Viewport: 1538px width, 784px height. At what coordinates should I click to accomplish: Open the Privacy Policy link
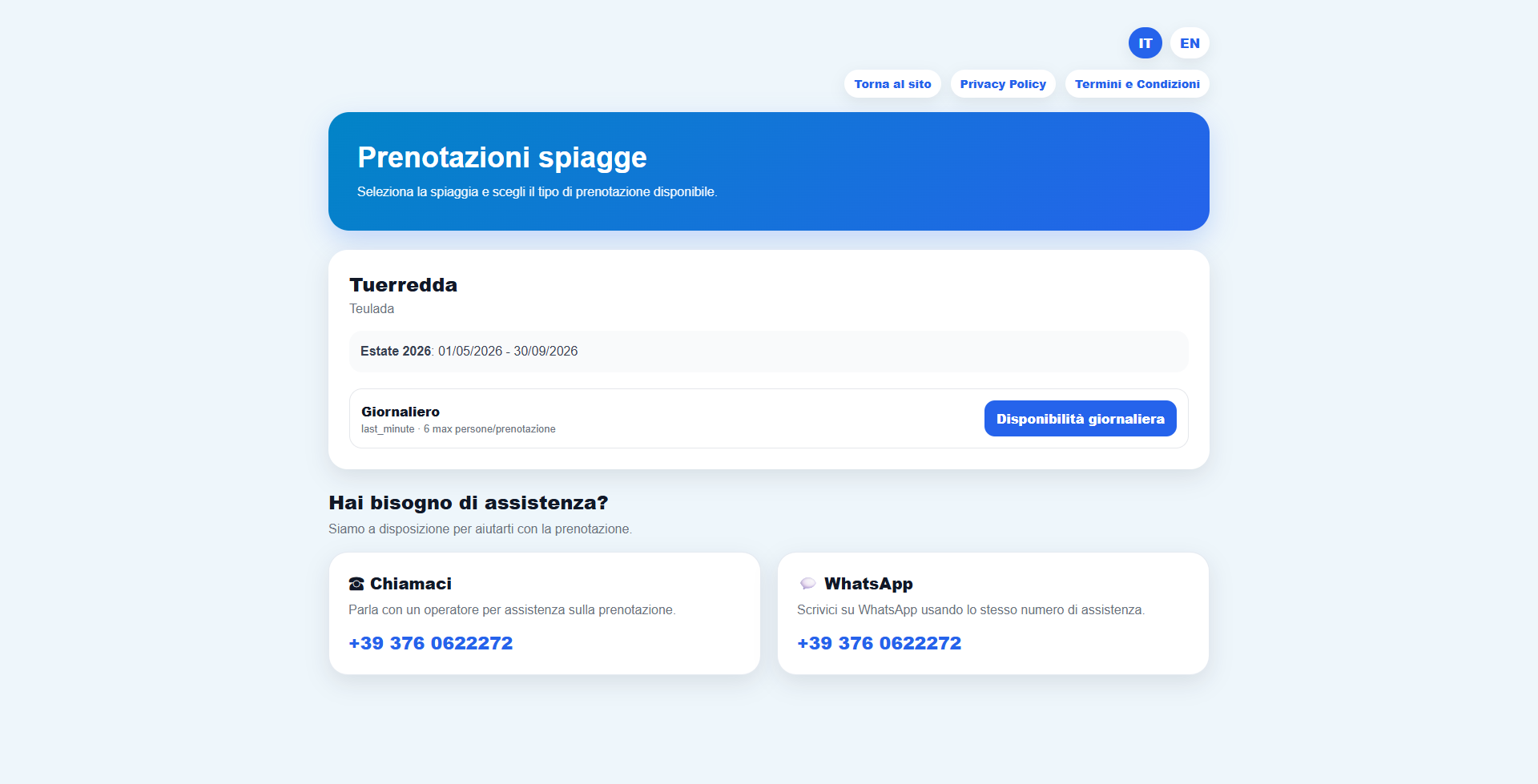pos(1003,84)
